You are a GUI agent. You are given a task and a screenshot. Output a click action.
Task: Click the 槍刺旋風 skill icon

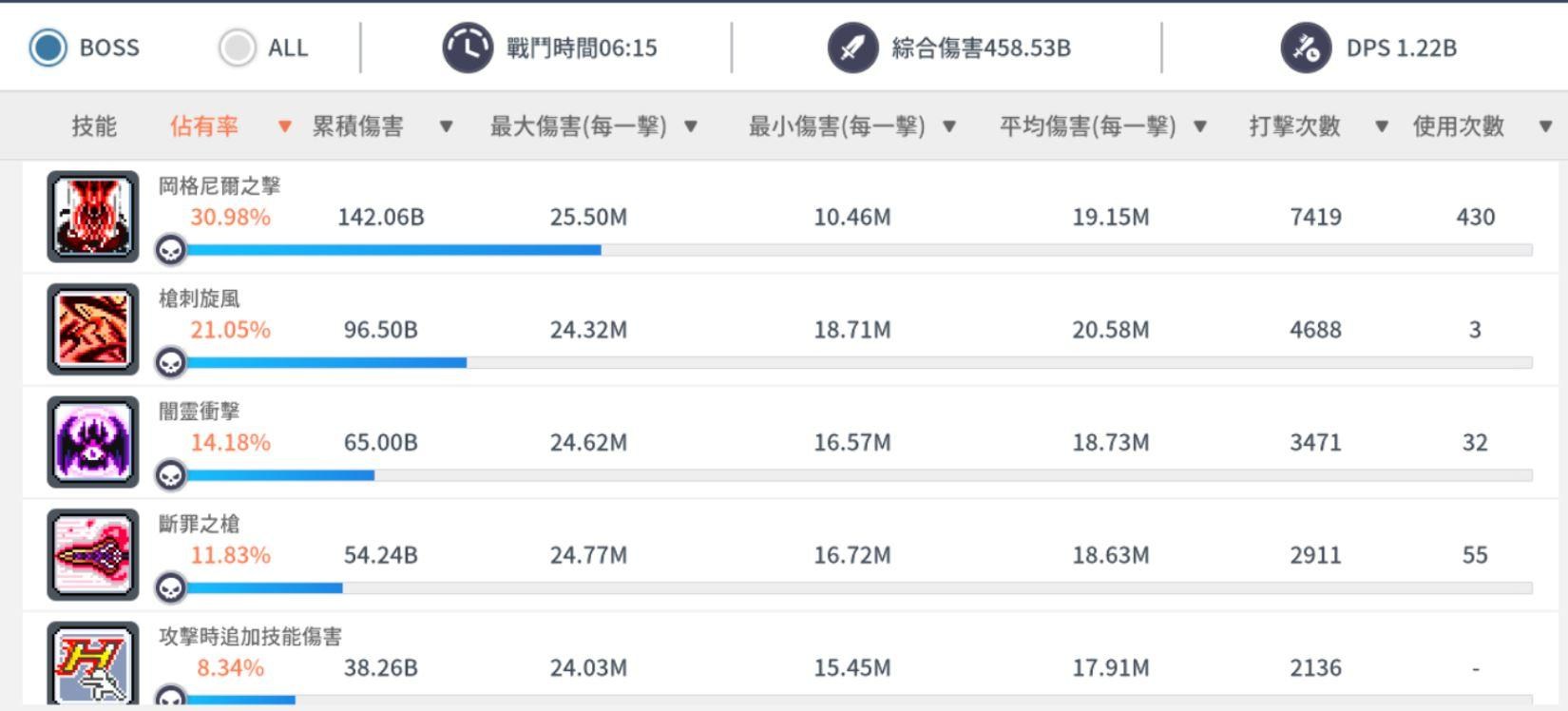pyautogui.click(x=93, y=330)
